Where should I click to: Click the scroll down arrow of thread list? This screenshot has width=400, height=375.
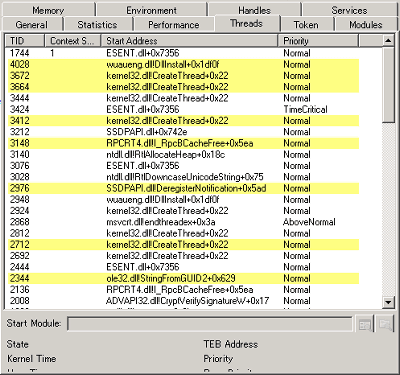point(388,303)
